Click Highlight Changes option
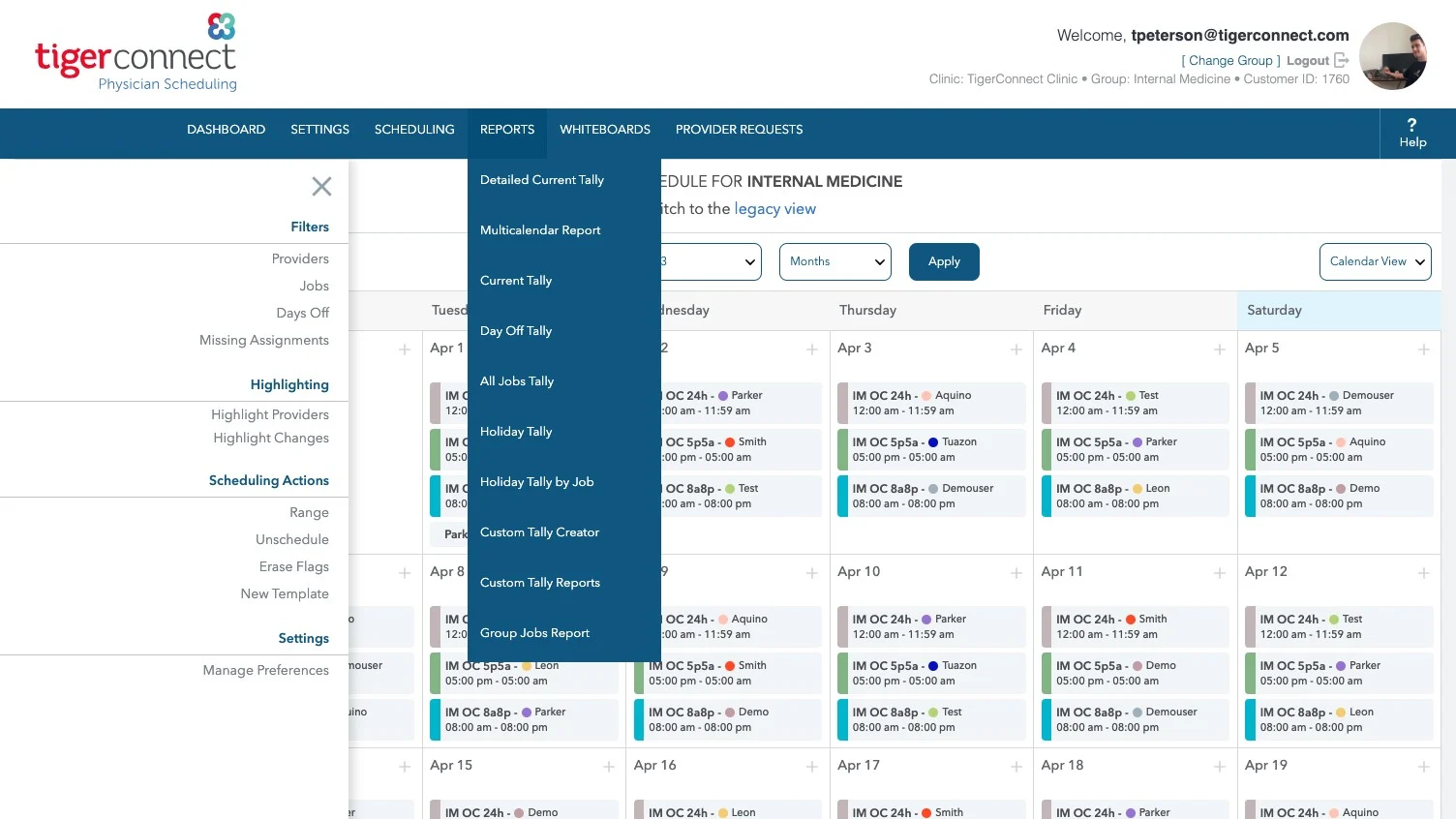 pyautogui.click(x=271, y=438)
